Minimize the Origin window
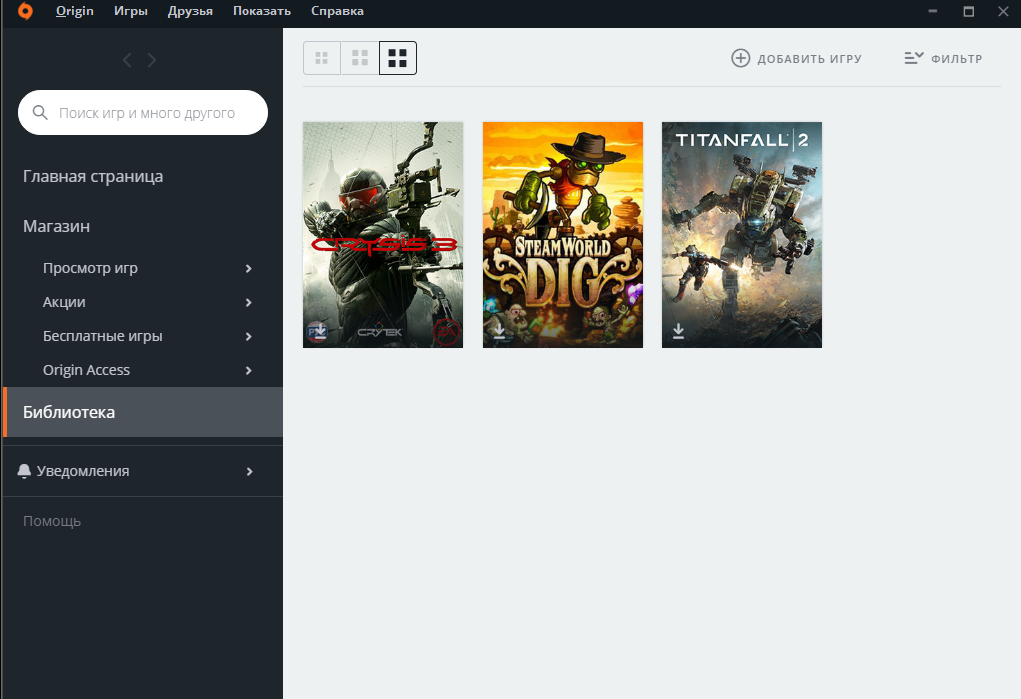The height and width of the screenshot is (699, 1021). coord(933,11)
